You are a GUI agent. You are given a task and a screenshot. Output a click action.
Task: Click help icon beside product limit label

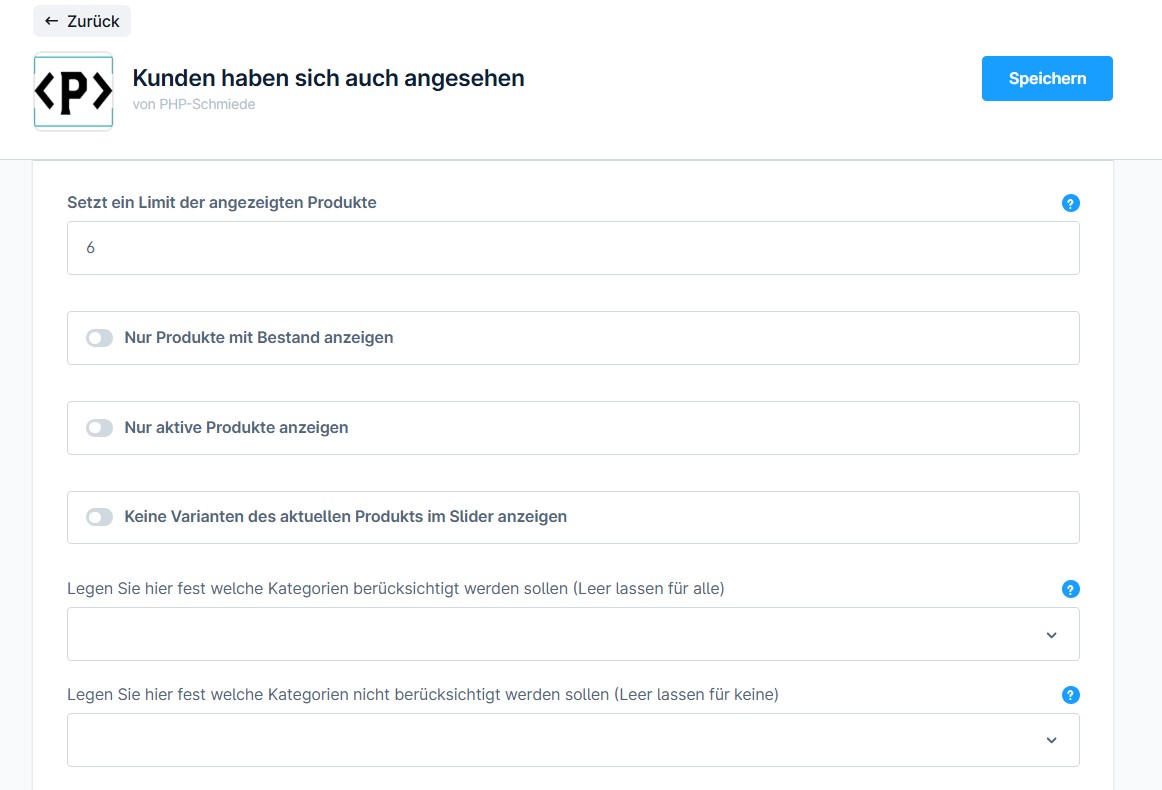click(1070, 203)
